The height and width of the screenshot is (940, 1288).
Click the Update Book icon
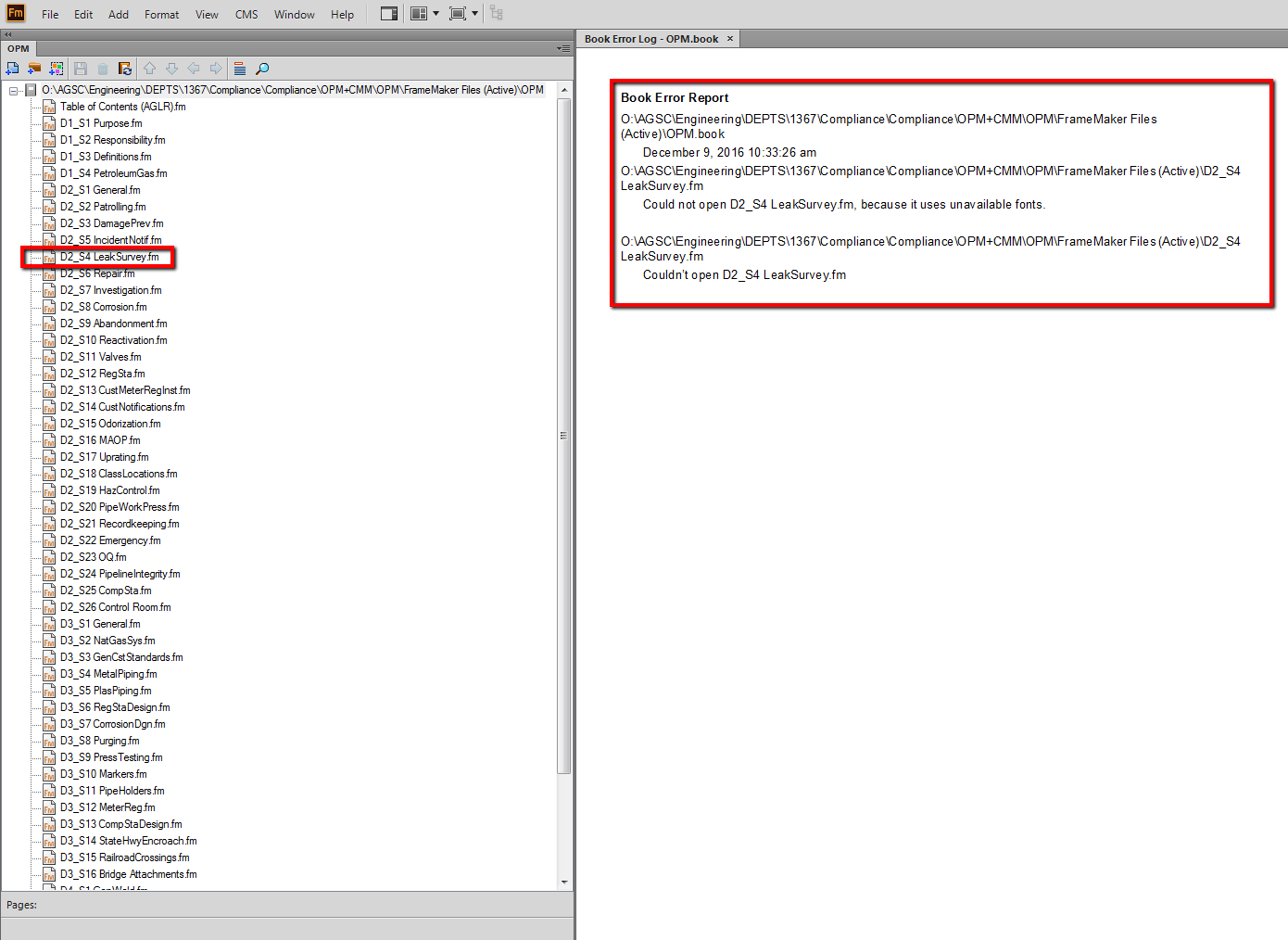(125, 69)
